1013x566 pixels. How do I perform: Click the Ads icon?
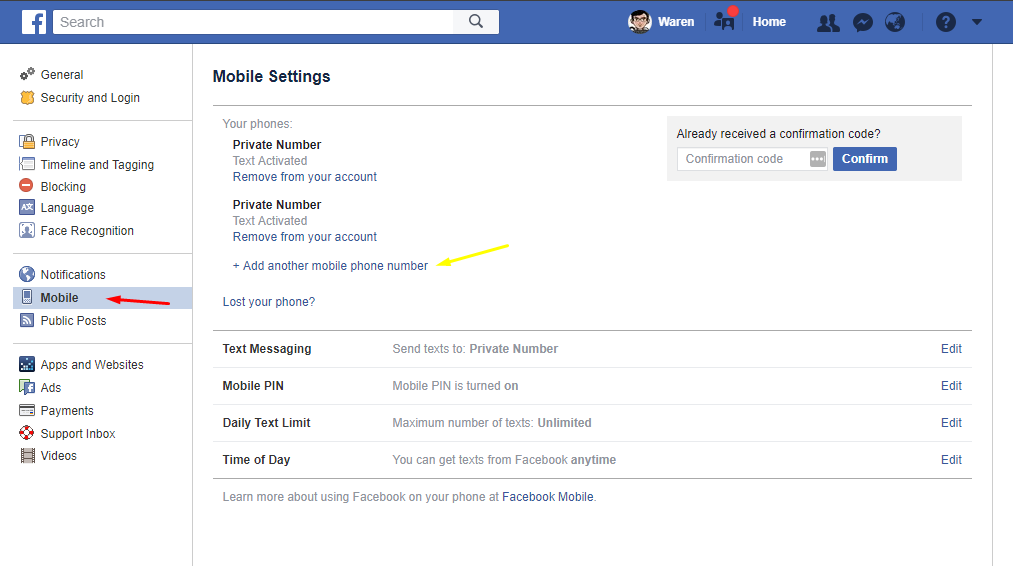pos(27,387)
